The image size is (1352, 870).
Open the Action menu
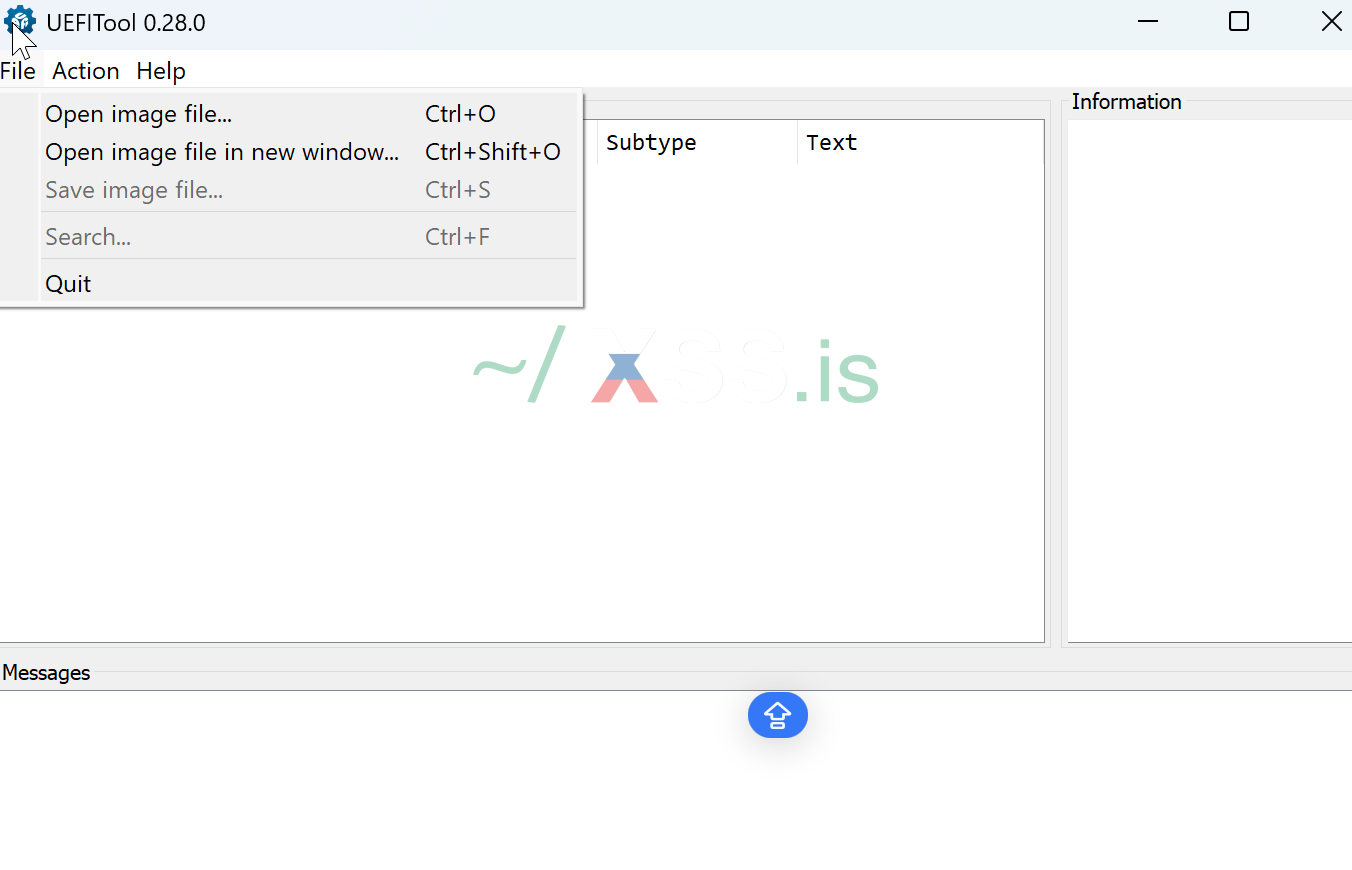pyautogui.click(x=86, y=71)
